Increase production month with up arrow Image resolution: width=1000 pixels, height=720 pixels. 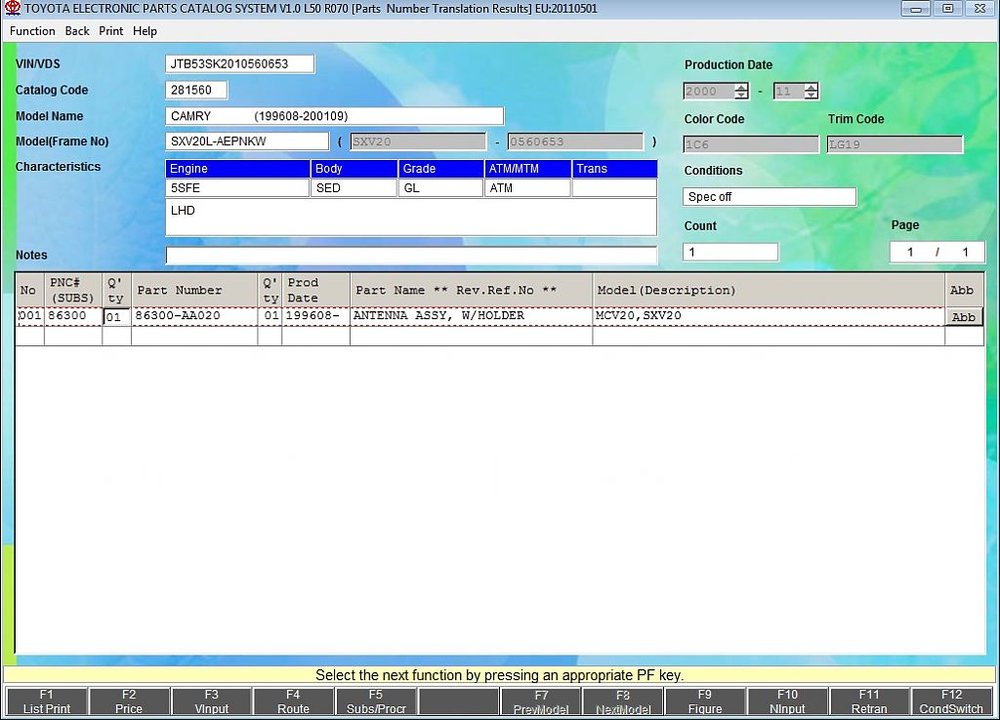[811, 87]
